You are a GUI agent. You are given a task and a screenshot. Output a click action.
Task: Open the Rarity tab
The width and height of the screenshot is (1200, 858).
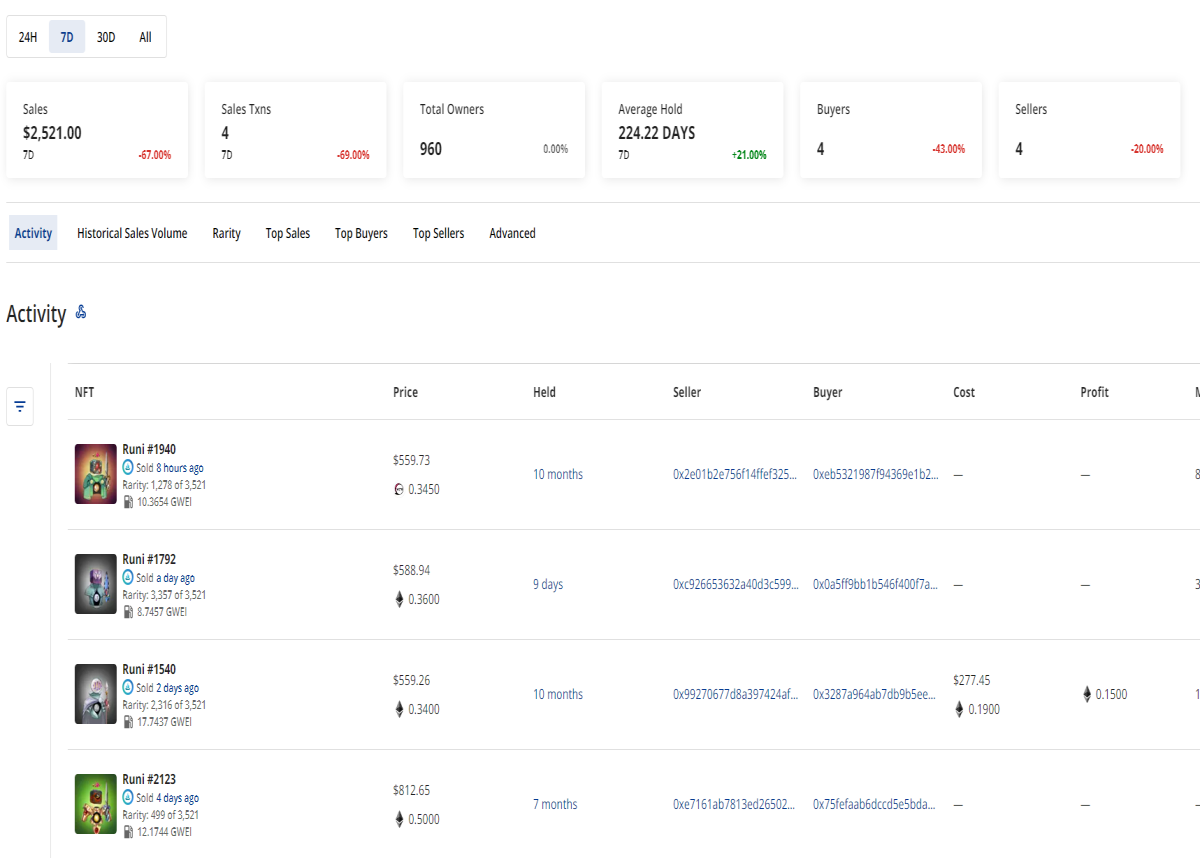pos(227,233)
